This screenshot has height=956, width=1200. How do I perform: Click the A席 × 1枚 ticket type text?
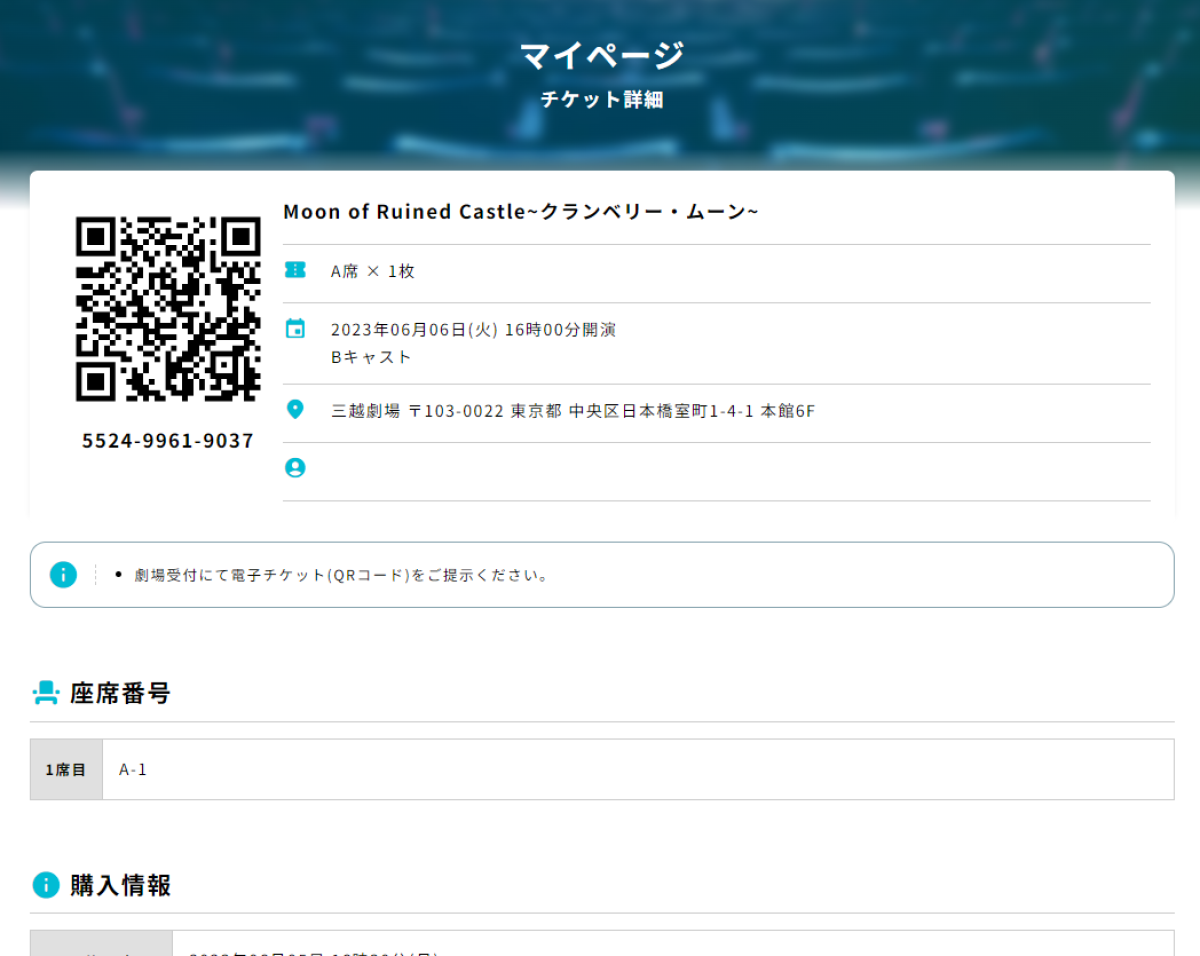pyautogui.click(x=372, y=271)
